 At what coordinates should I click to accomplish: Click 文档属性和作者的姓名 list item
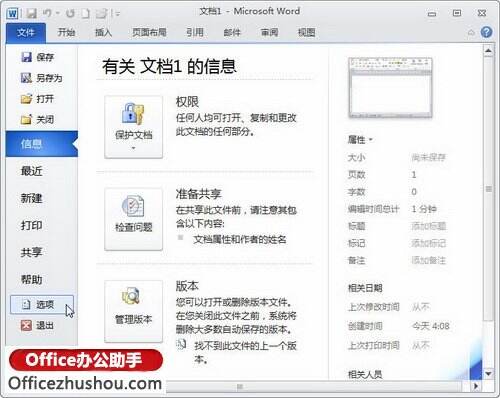[x=240, y=239]
